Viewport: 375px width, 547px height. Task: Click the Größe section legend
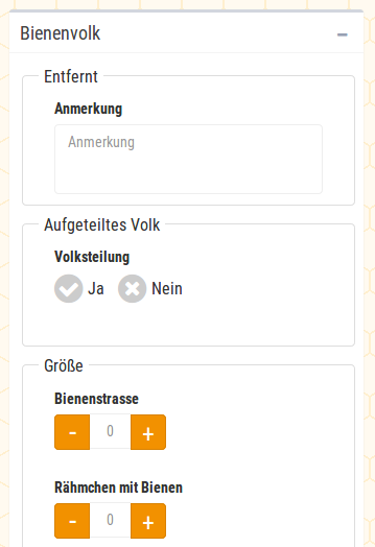[x=63, y=366]
